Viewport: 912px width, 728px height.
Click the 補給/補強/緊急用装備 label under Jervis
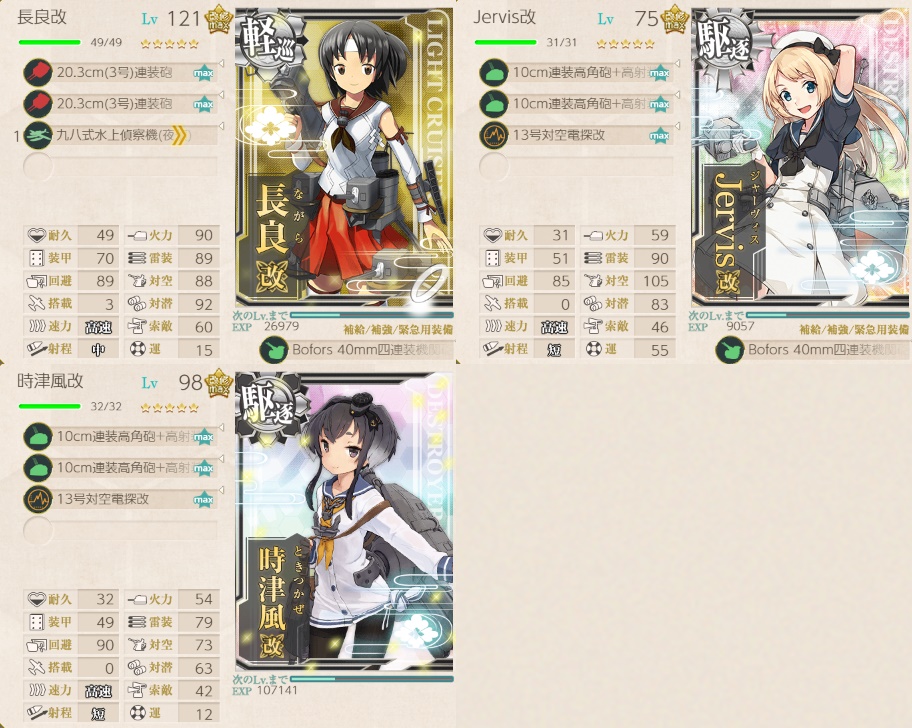854,330
